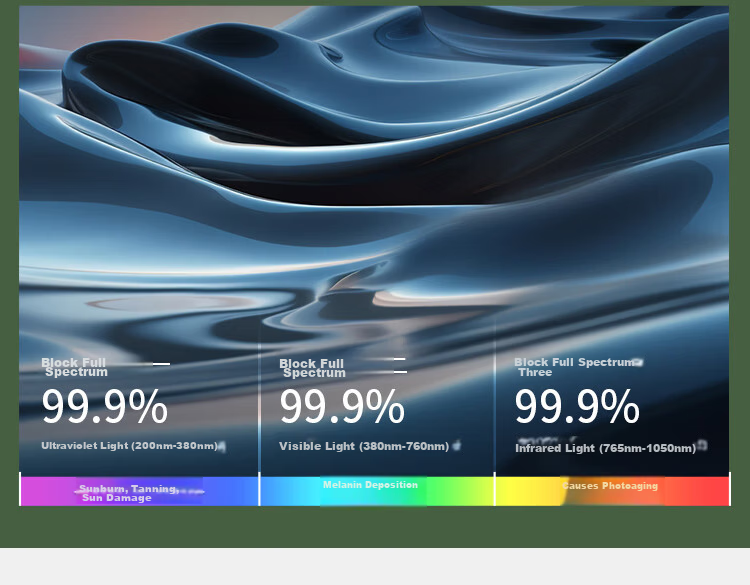
Task: Click Block Full Spectrum heading above ultraviolet
Action: click(74, 367)
